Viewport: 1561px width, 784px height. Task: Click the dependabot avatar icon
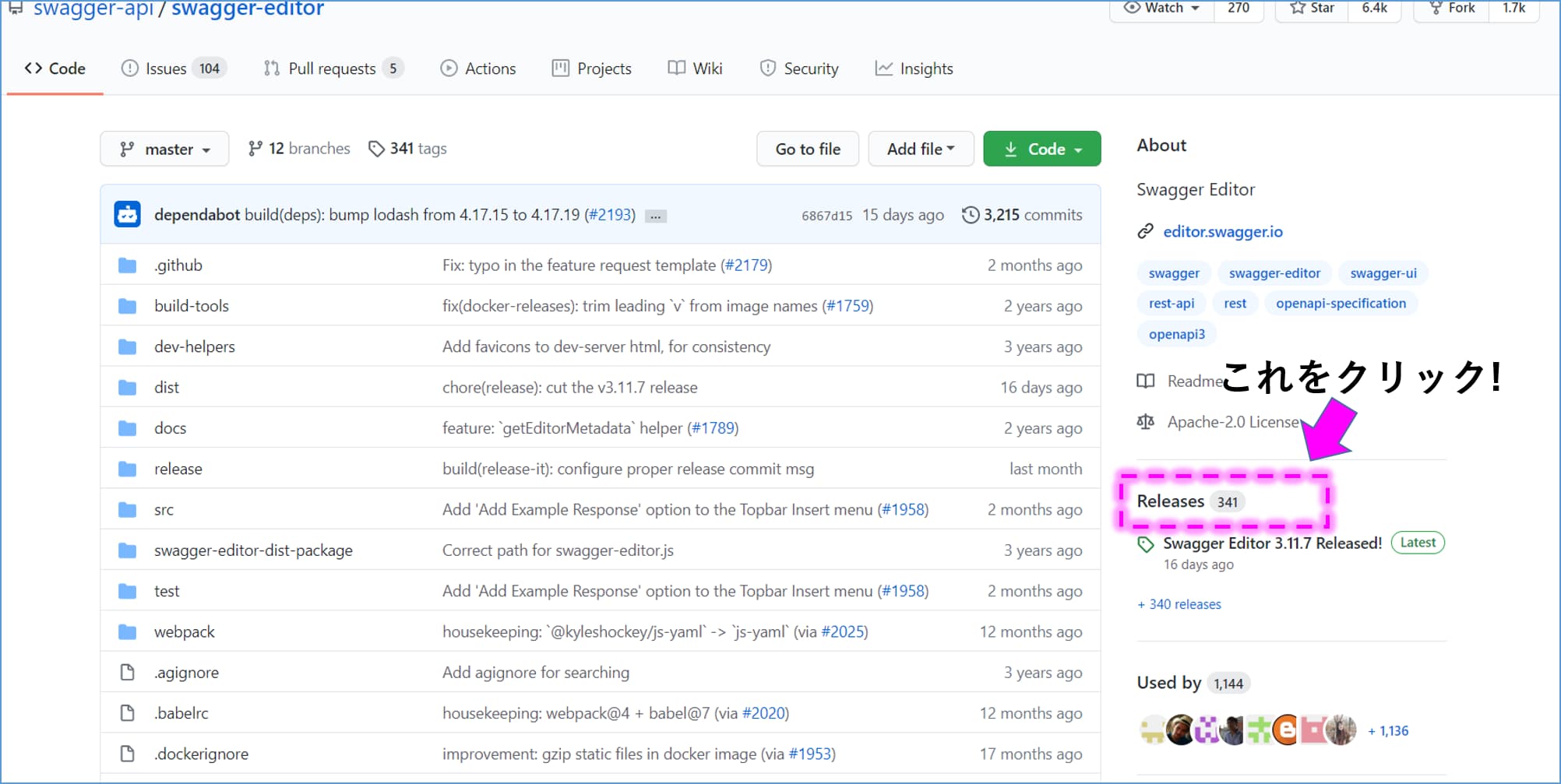coord(128,214)
